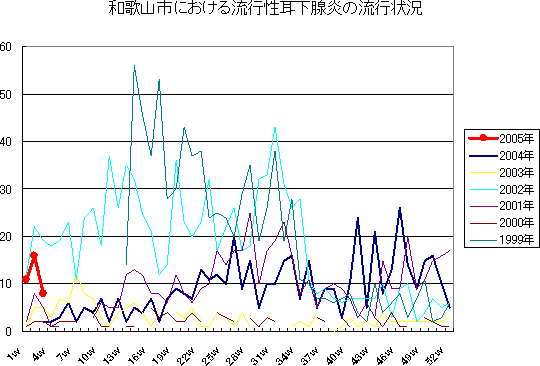The image size is (540, 366).
Task: Click the x-axis label 1W
Action: [14, 354]
